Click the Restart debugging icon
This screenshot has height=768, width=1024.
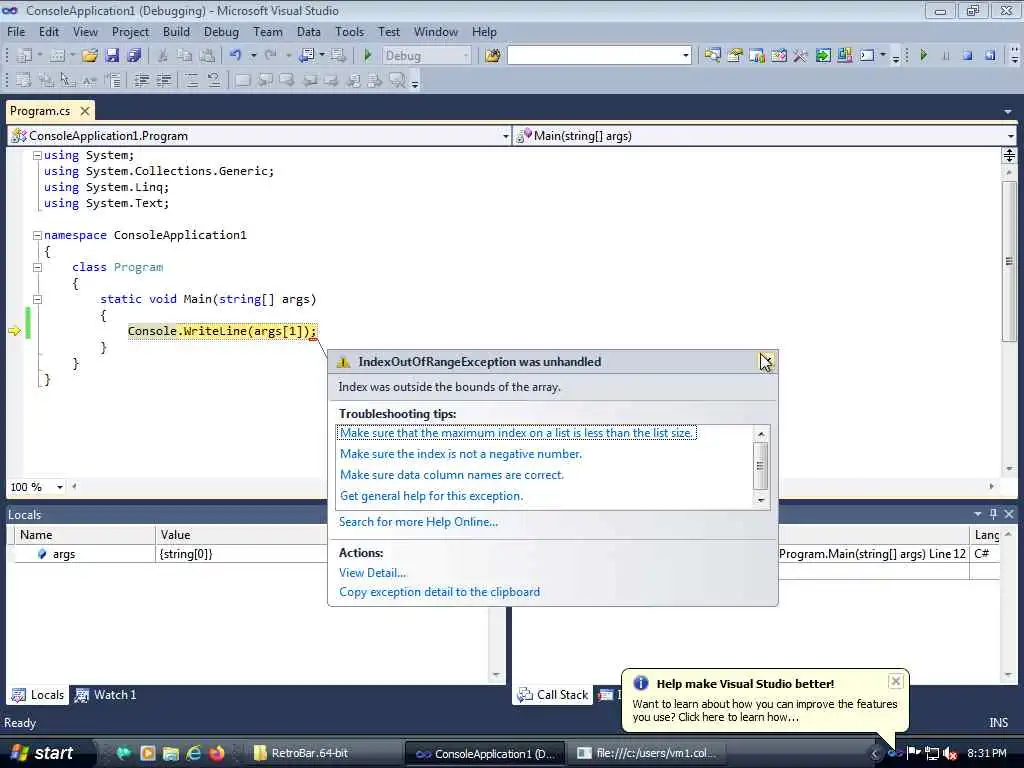(x=990, y=56)
